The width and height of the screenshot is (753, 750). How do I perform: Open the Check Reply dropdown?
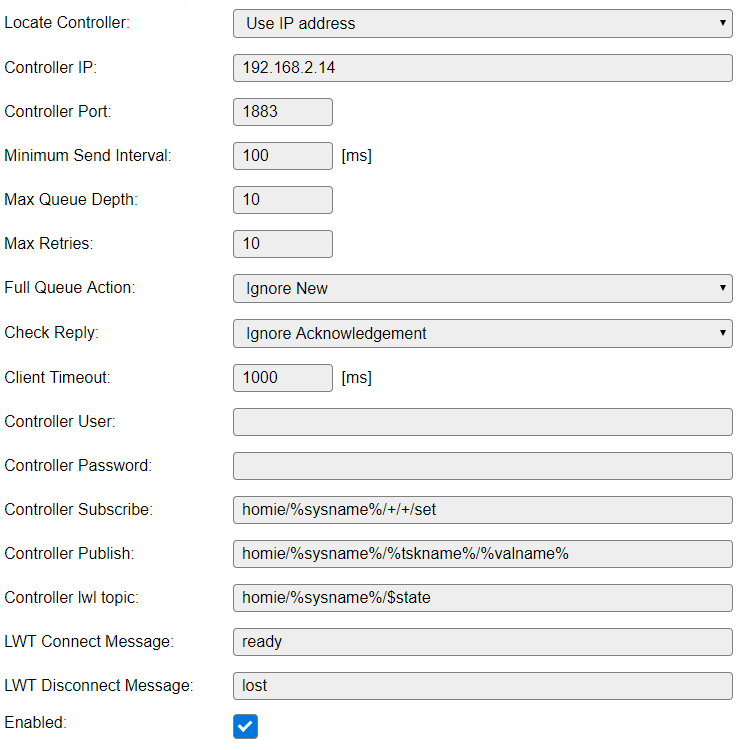[483, 333]
